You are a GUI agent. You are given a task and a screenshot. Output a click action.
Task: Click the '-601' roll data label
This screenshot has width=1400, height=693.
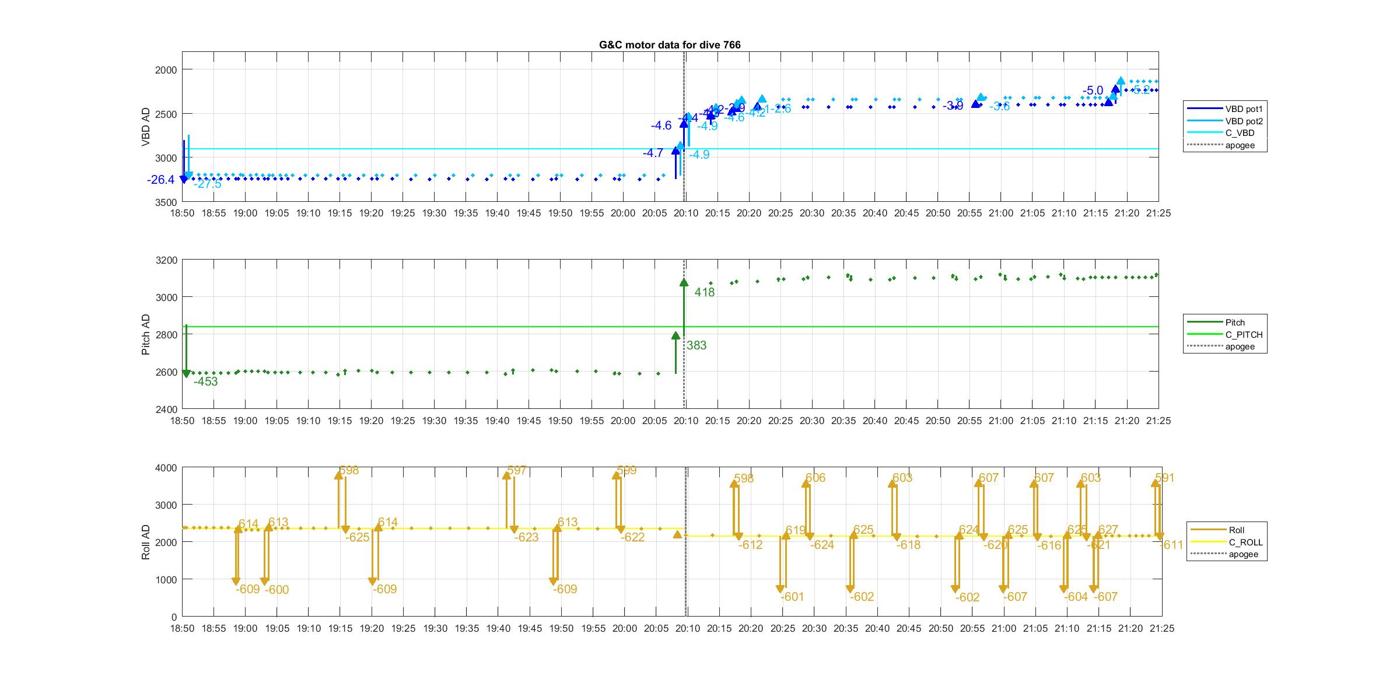click(792, 597)
